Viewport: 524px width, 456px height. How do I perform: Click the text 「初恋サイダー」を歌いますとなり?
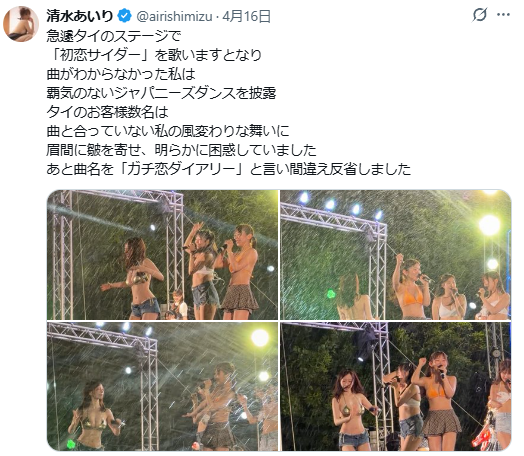[154, 55]
